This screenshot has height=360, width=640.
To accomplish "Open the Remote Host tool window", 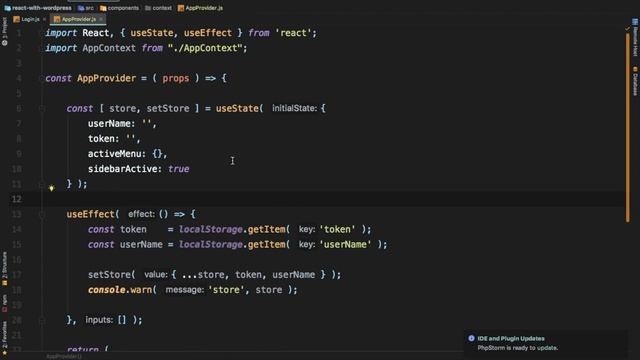I will click(x=635, y=38).
